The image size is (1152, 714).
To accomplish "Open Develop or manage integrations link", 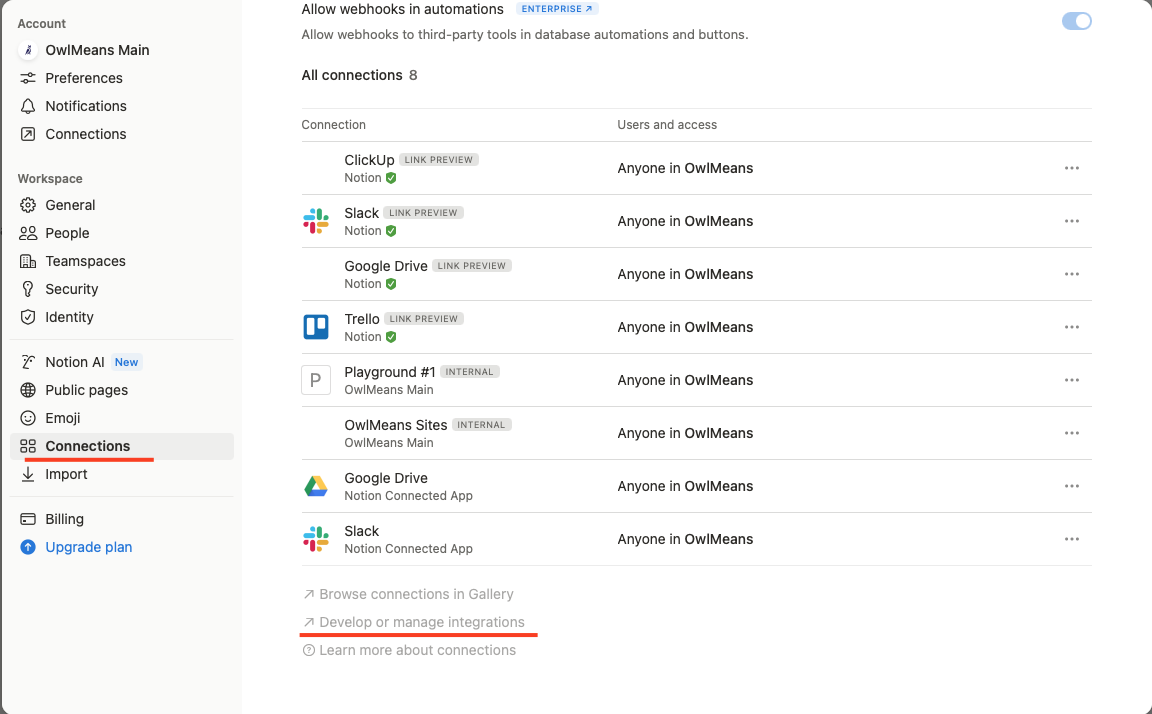I will [414, 622].
